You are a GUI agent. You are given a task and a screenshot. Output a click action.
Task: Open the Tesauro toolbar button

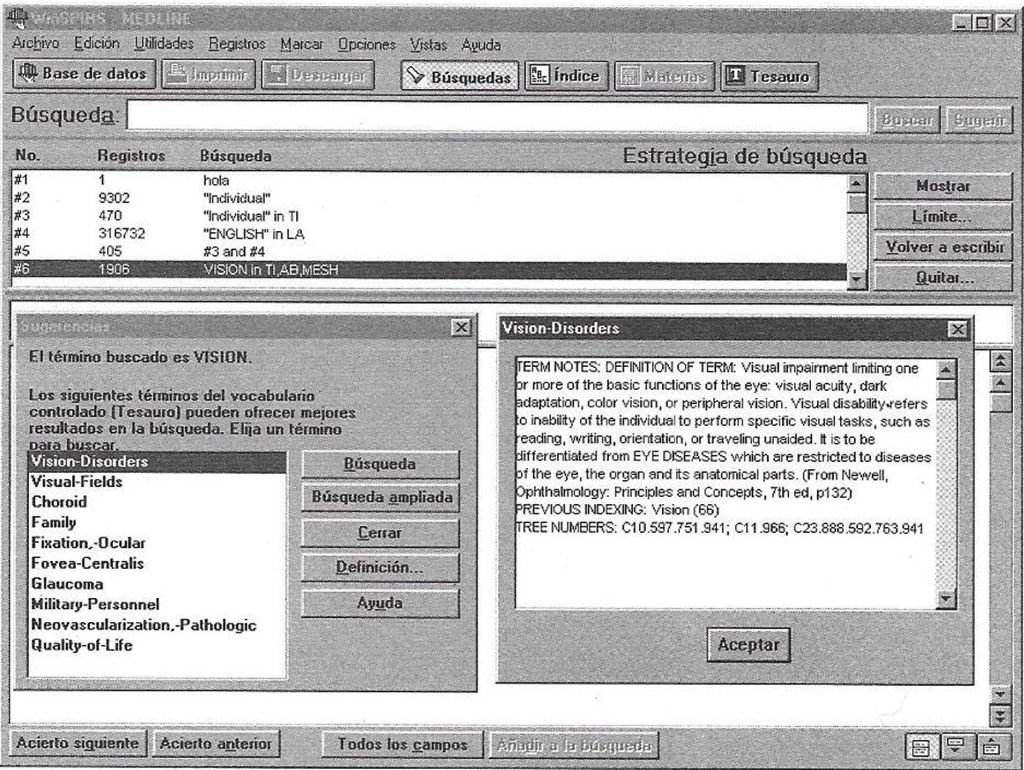[769, 76]
